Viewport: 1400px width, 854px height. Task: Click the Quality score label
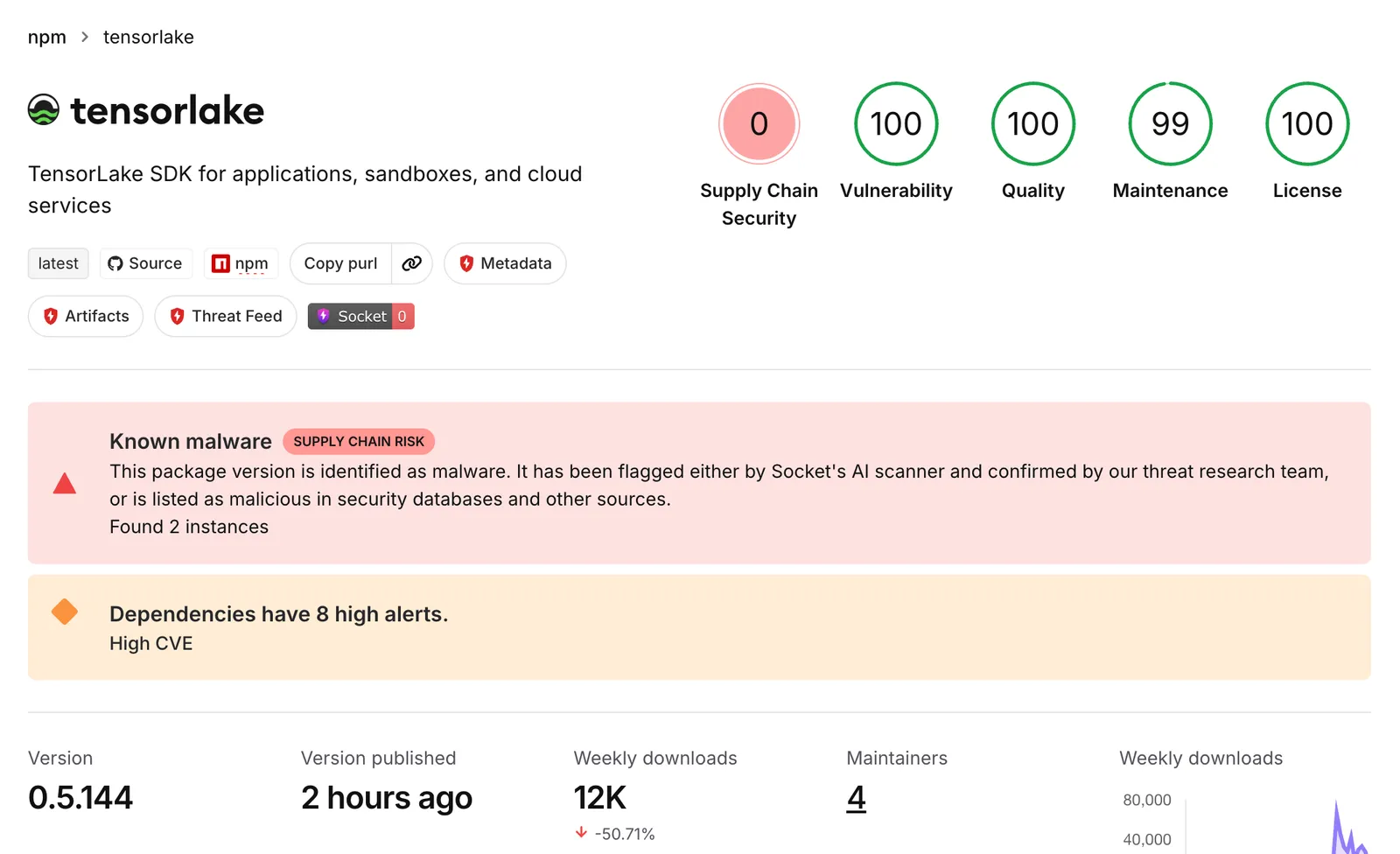[x=1033, y=191]
